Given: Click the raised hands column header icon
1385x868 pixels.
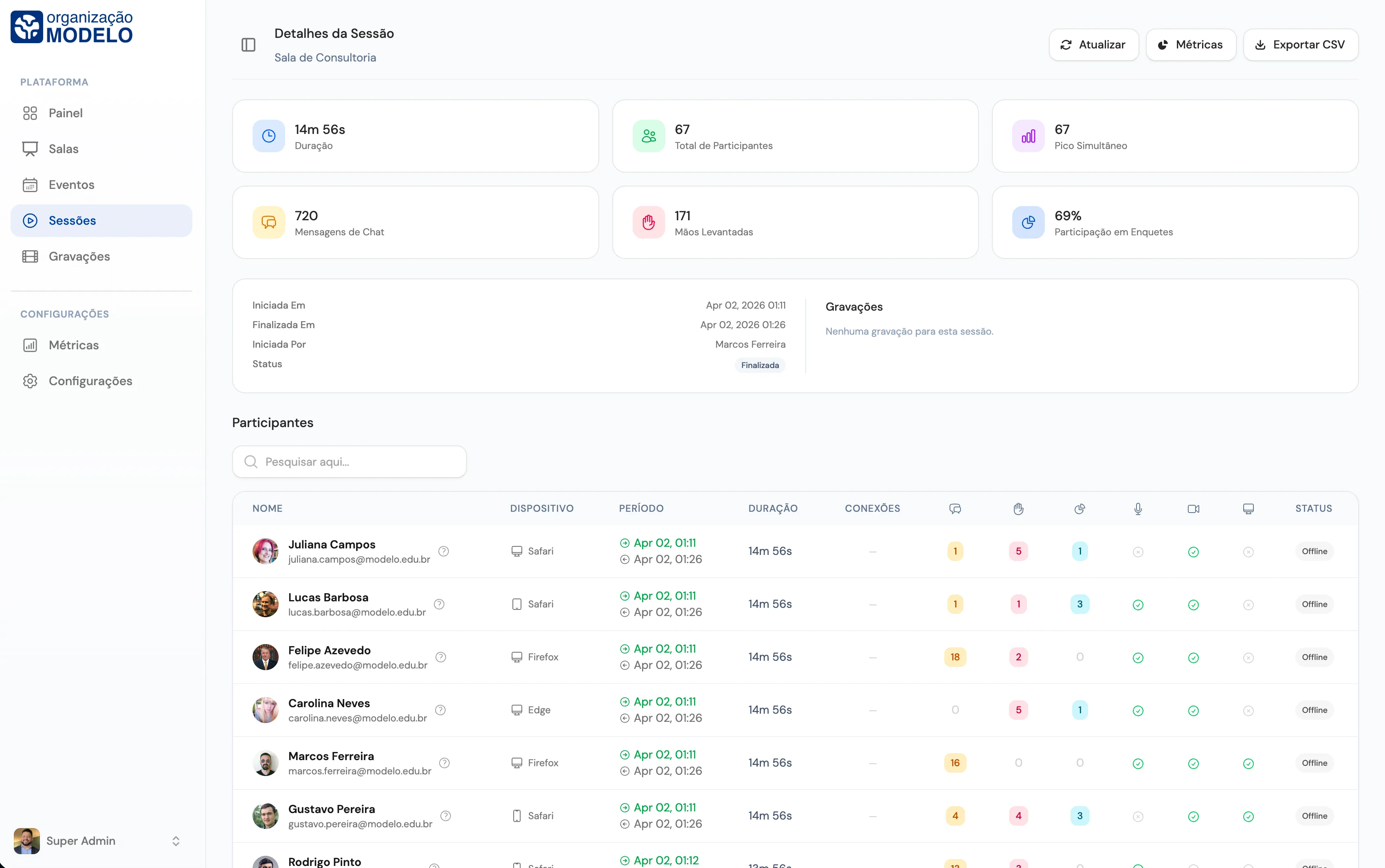Looking at the screenshot, I should click(x=1018, y=509).
